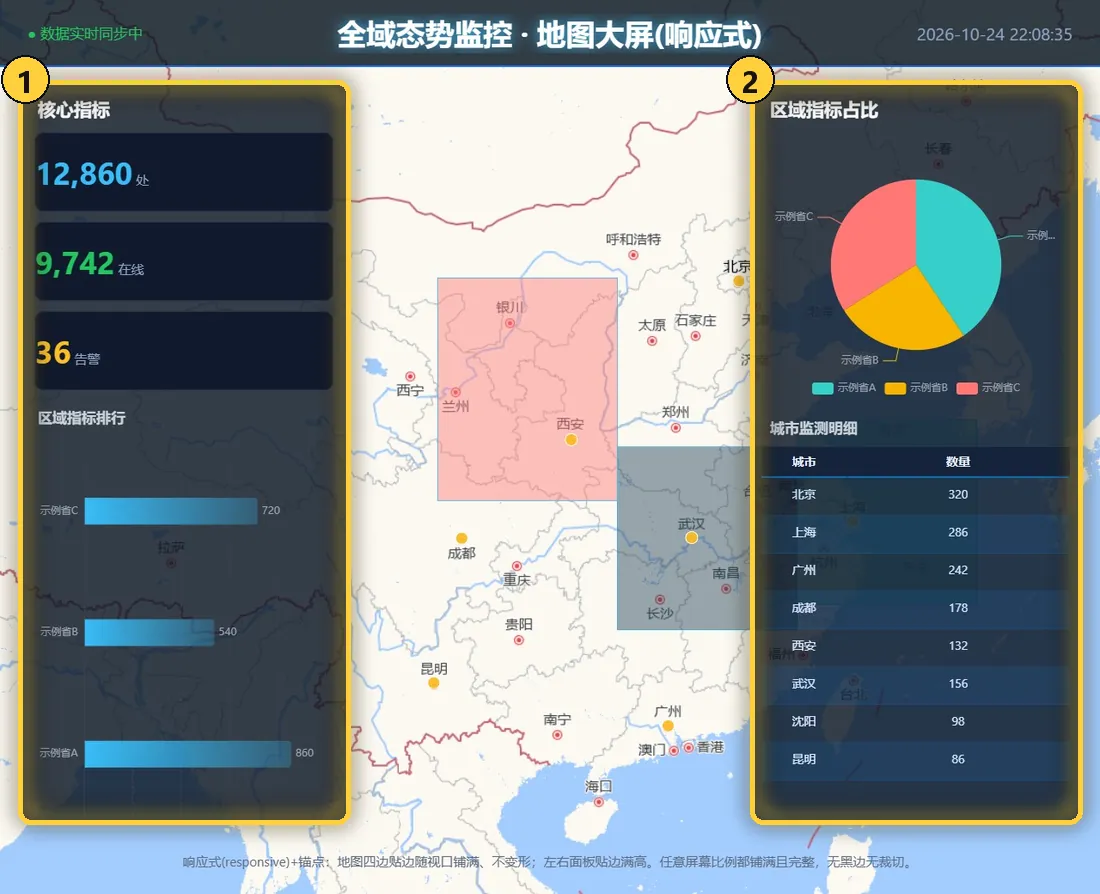The width and height of the screenshot is (1100, 894).
Task: Click the 12,860 处 metric card
Action: pos(184,172)
